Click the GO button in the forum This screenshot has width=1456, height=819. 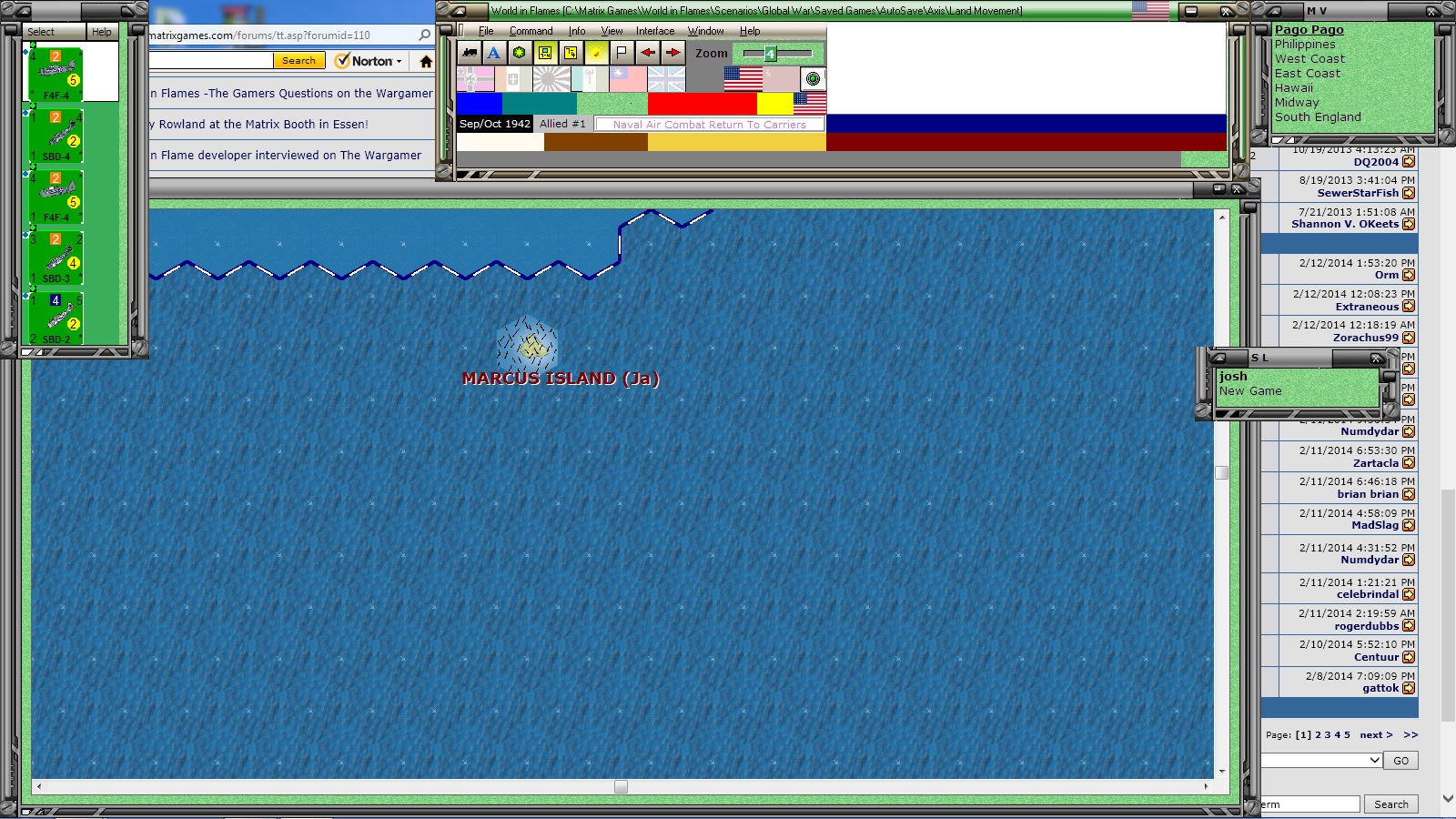pos(1400,761)
